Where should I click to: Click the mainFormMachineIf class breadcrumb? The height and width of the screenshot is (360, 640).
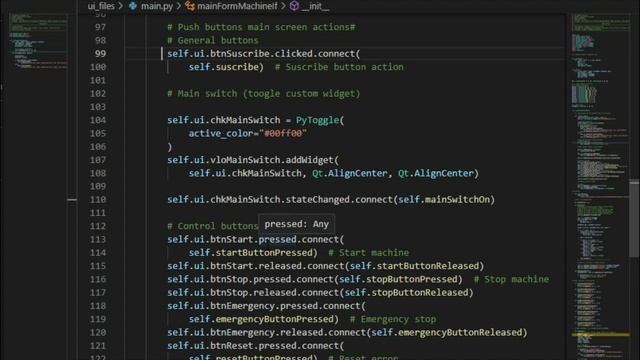(x=237, y=6)
